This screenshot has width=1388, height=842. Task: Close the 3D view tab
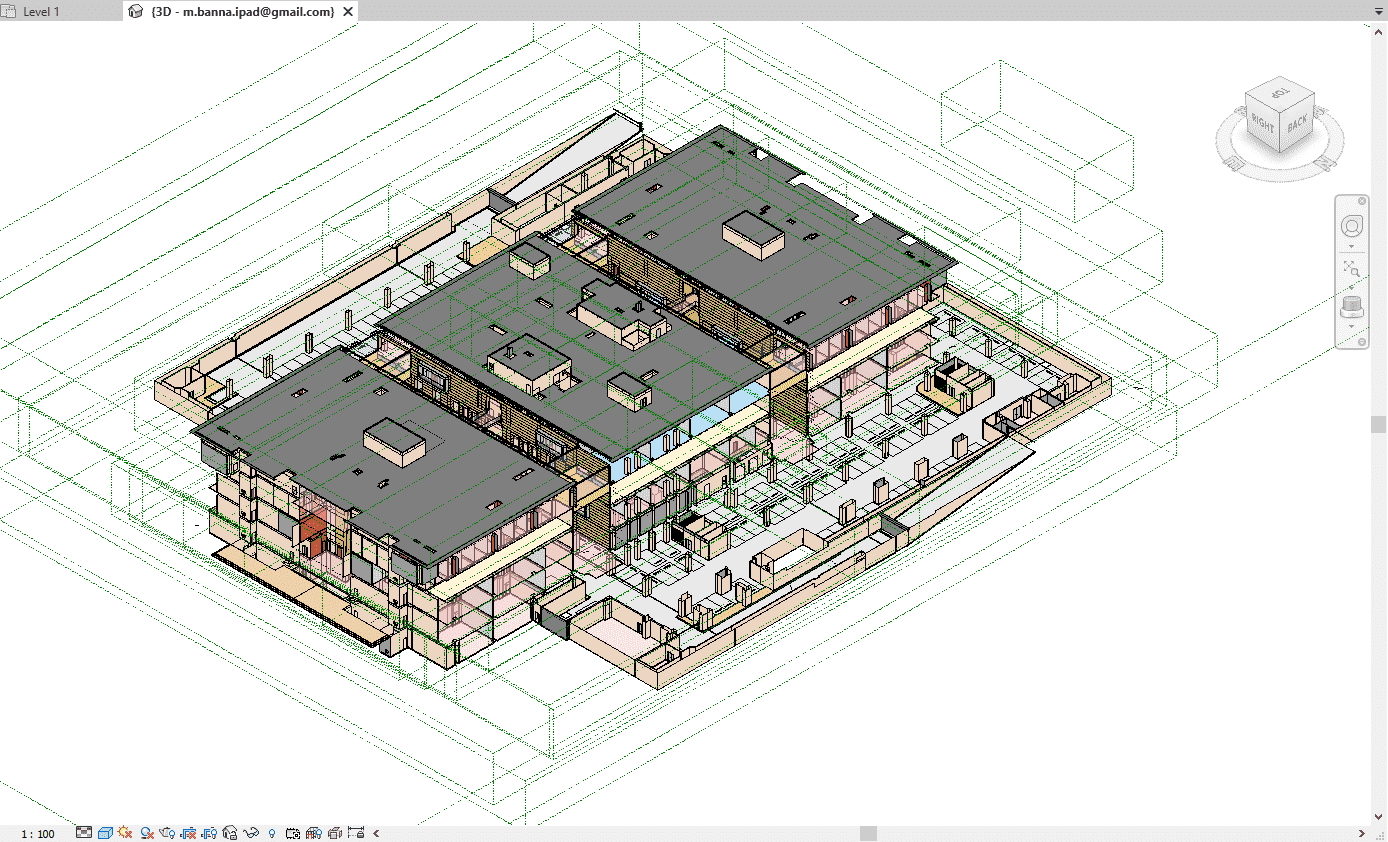[x=347, y=12]
